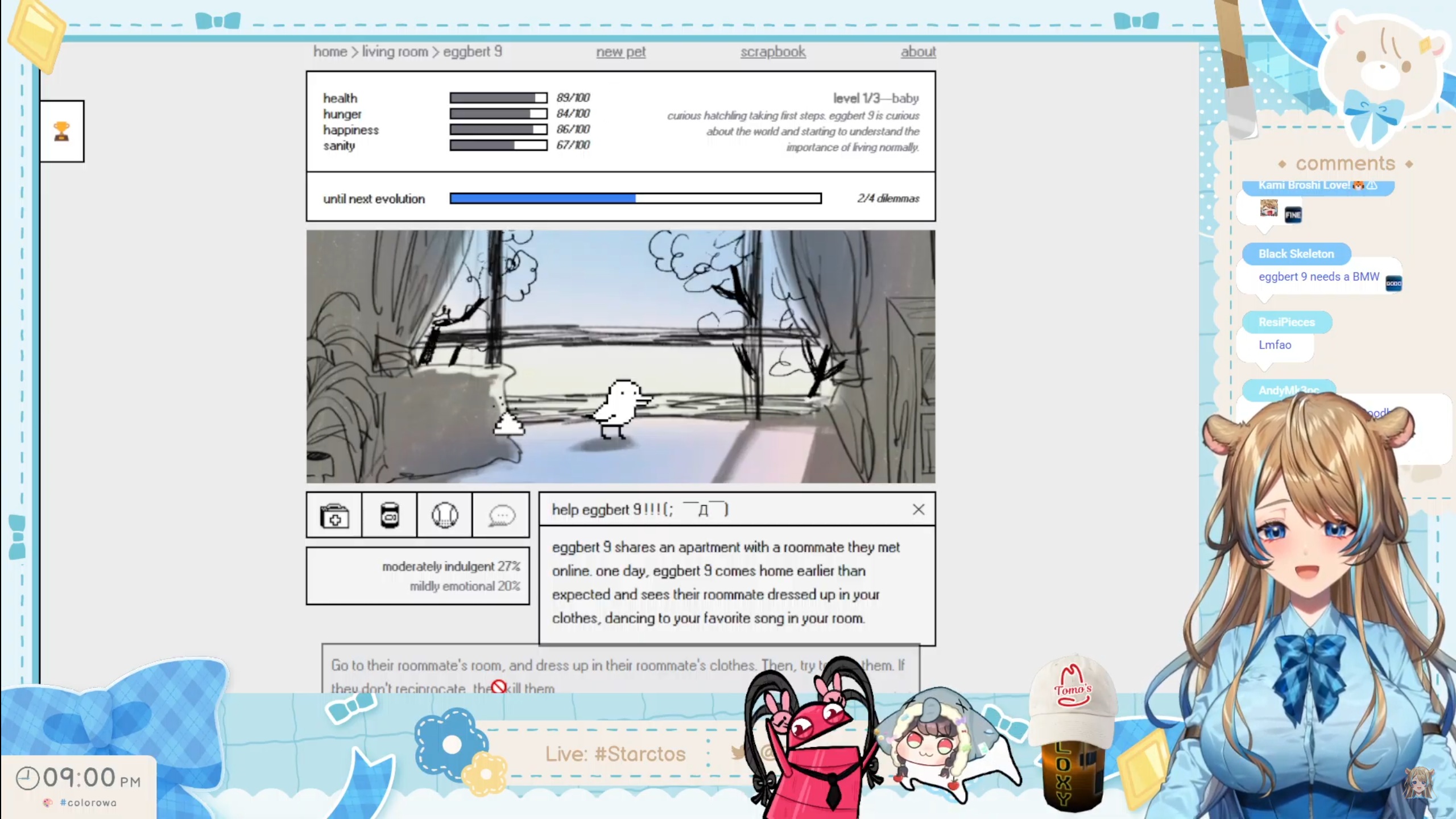
Task: Open the new pet link
Action: [x=621, y=52]
